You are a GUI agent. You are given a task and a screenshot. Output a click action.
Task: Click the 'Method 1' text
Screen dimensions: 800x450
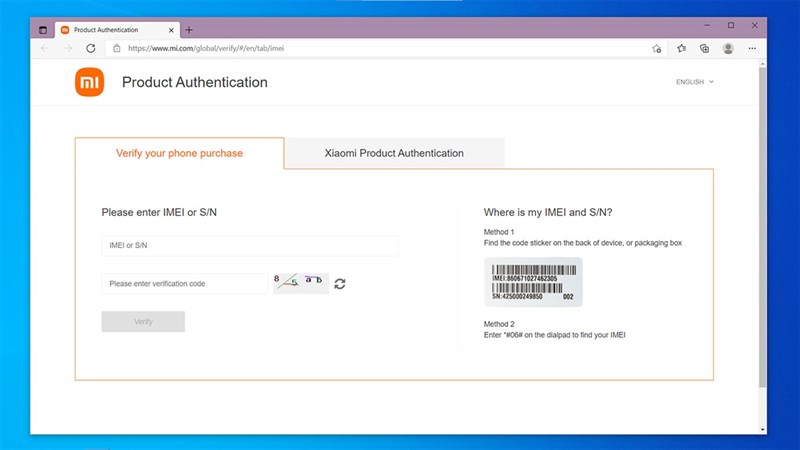[x=498, y=232]
